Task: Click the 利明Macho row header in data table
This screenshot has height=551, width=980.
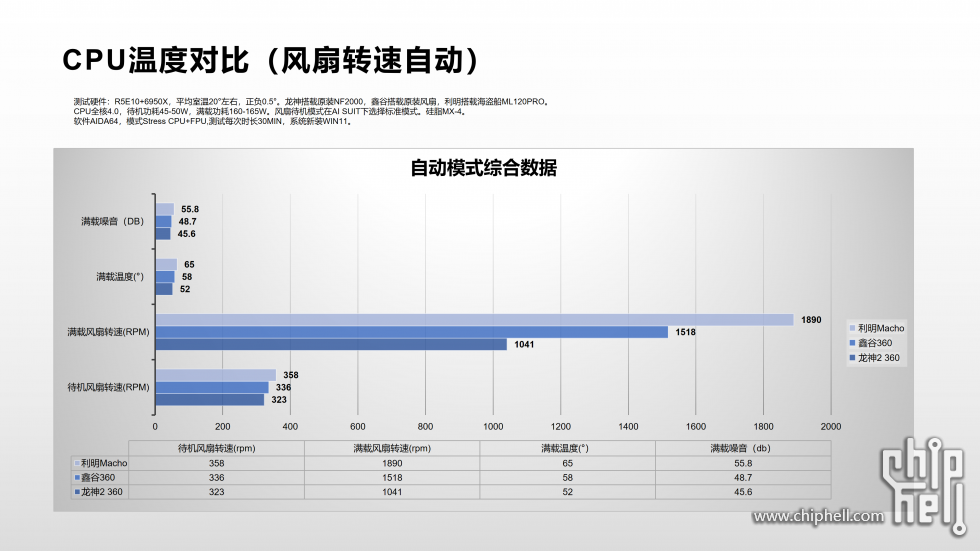Action: (100, 463)
